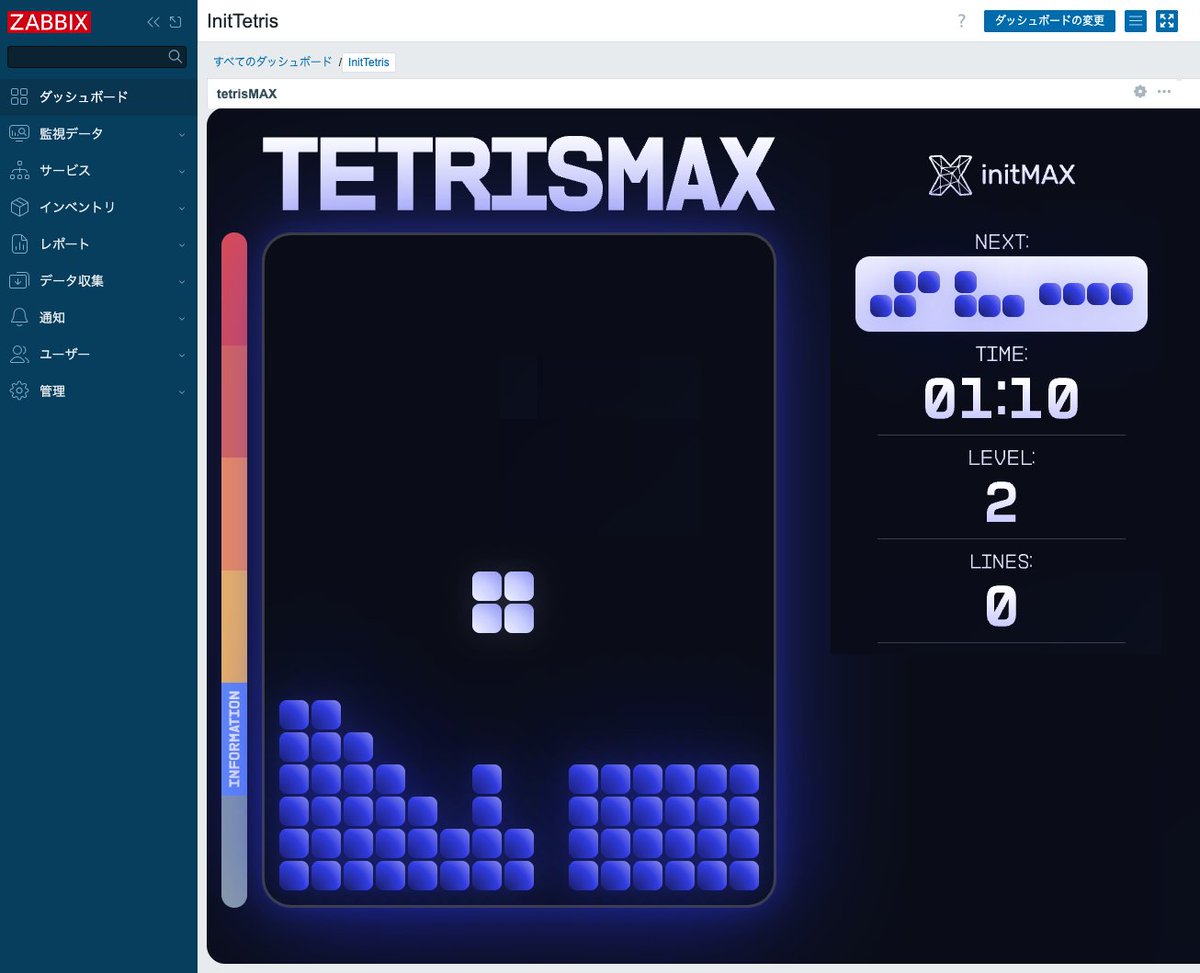Collapse the sidebar with double-chevron icon

(x=153, y=22)
